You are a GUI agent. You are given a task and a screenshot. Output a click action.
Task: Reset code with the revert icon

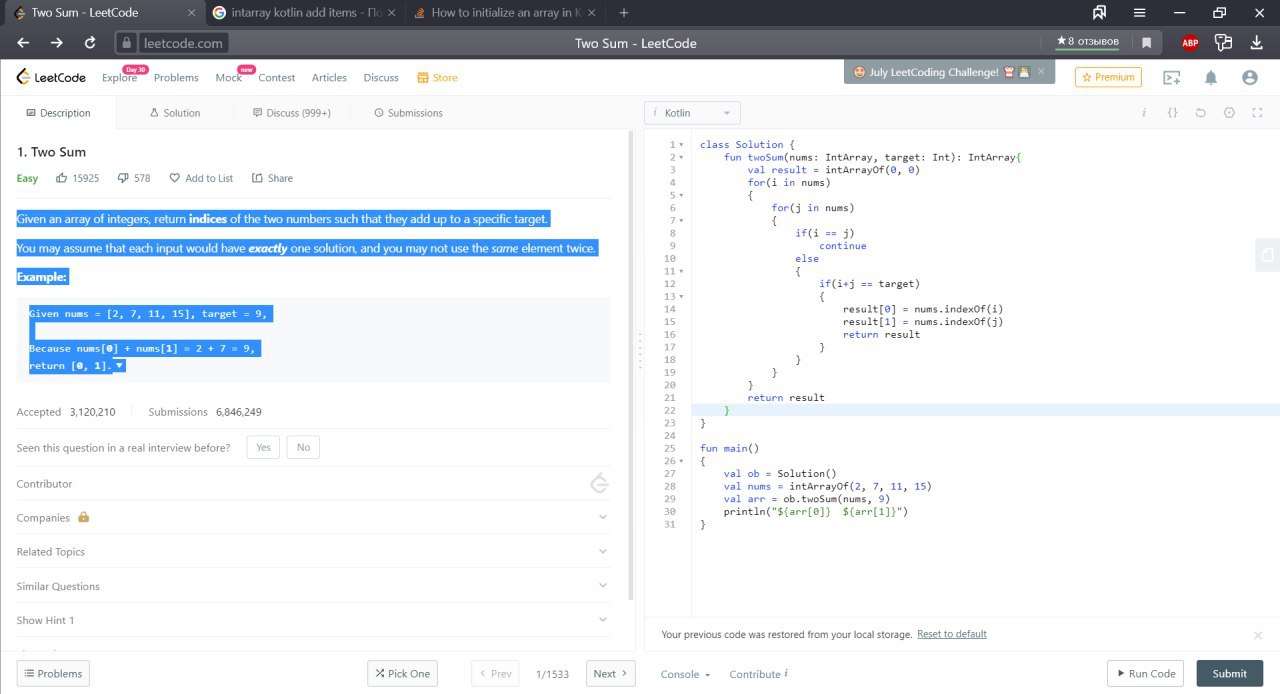coord(1200,113)
